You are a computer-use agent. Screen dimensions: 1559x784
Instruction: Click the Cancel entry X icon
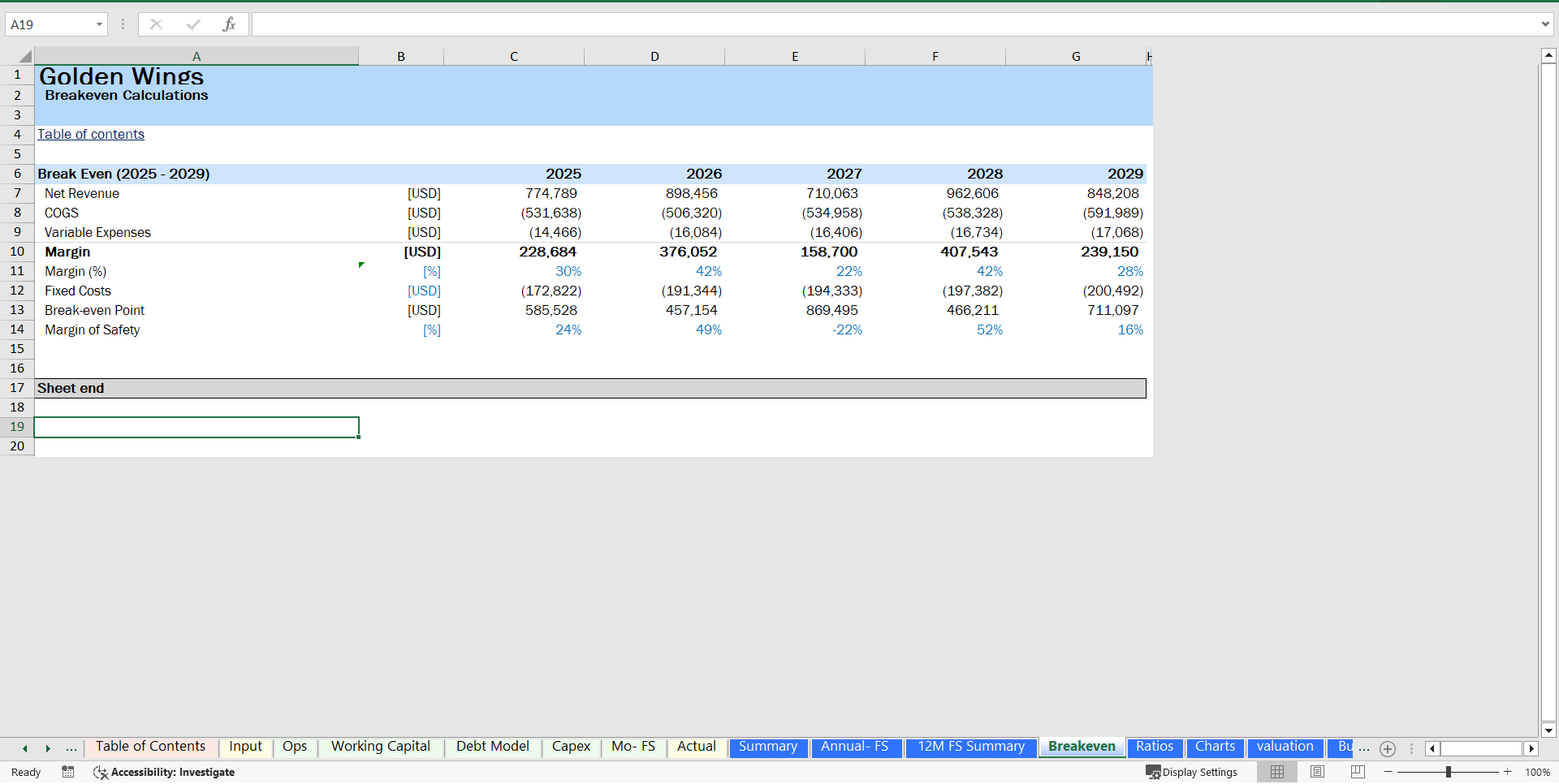[156, 24]
